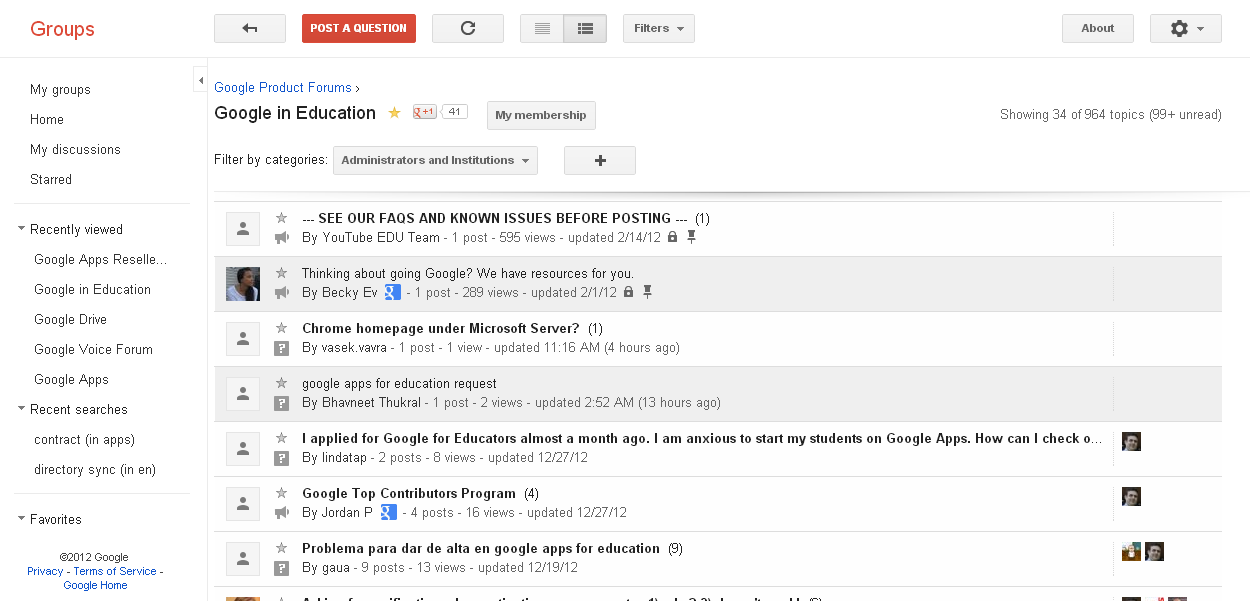The width and height of the screenshot is (1250, 601).
Task: Open the About page
Action: point(1098,28)
